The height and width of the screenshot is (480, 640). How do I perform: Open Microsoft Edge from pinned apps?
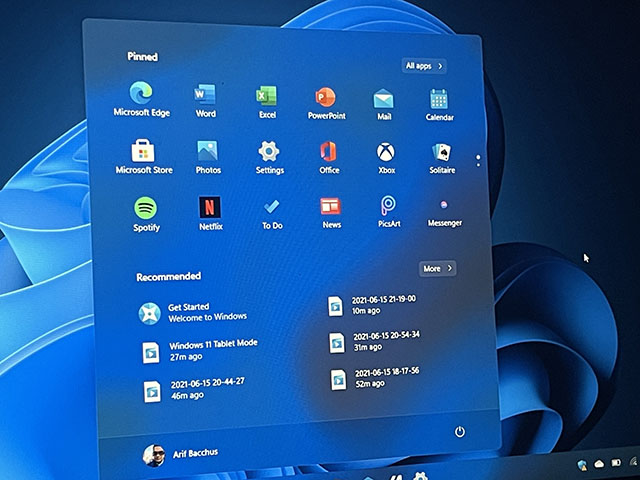(141, 99)
